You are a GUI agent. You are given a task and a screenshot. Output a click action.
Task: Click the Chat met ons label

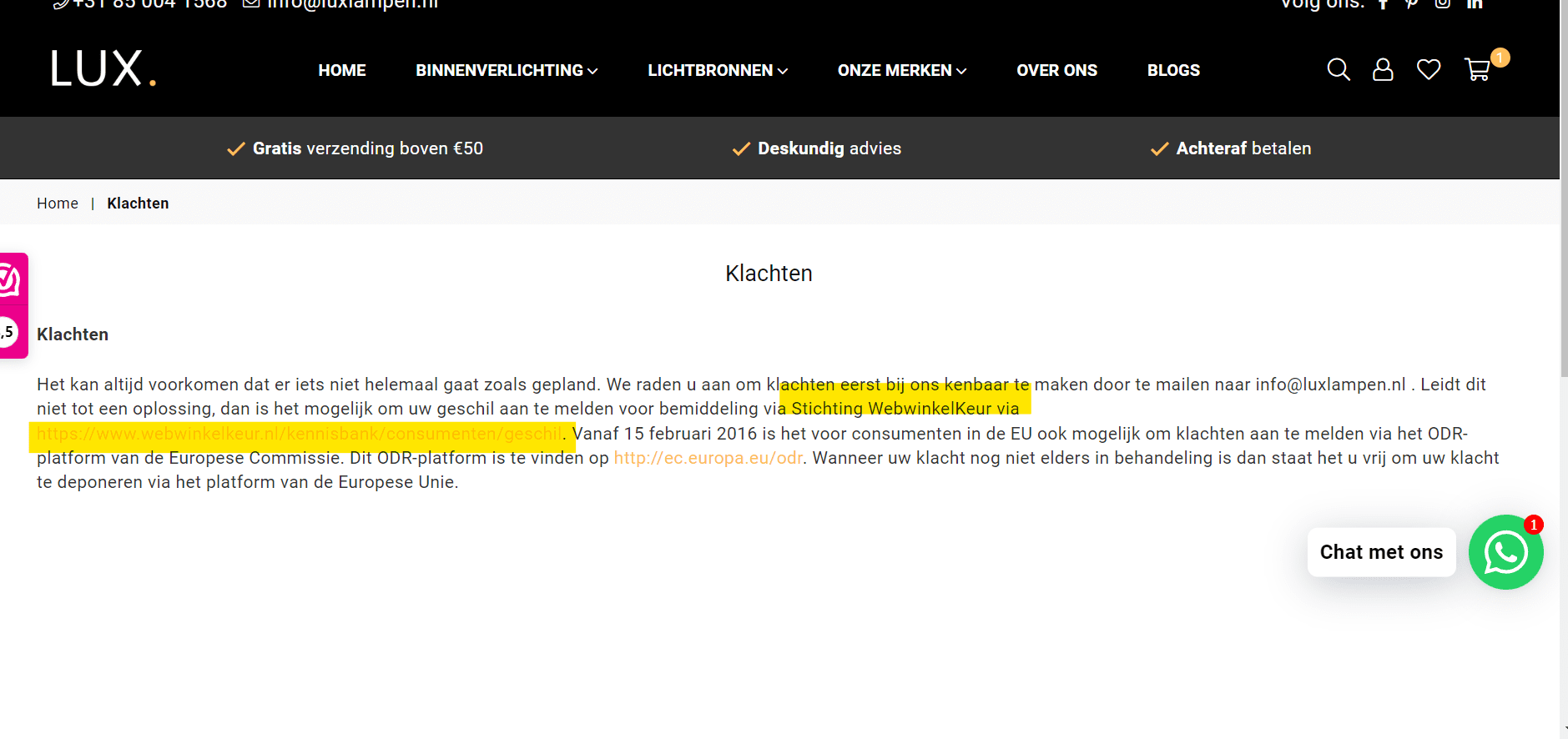(1381, 552)
